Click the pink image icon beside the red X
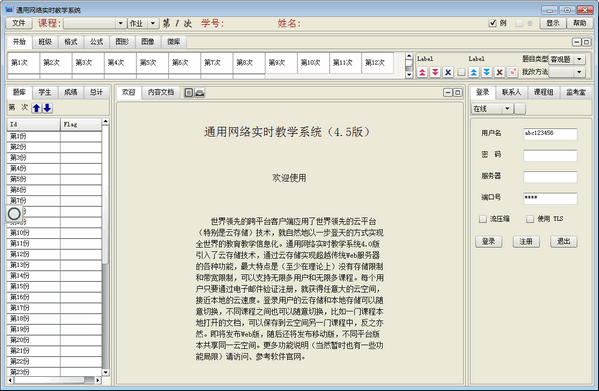 [x=512, y=72]
